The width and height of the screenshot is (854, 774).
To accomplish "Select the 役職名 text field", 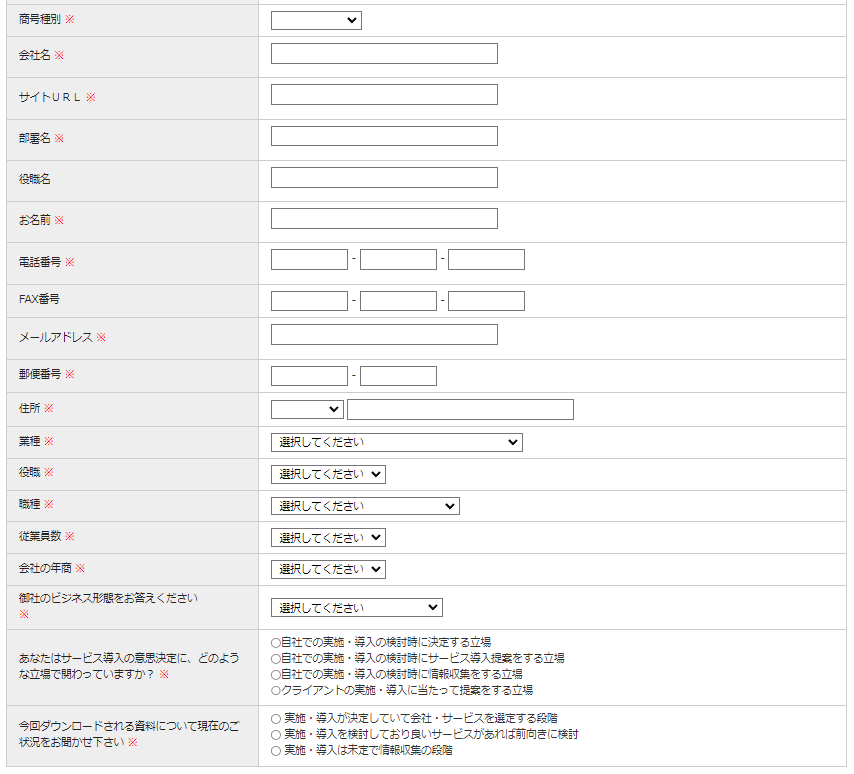I will tap(384, 178).
